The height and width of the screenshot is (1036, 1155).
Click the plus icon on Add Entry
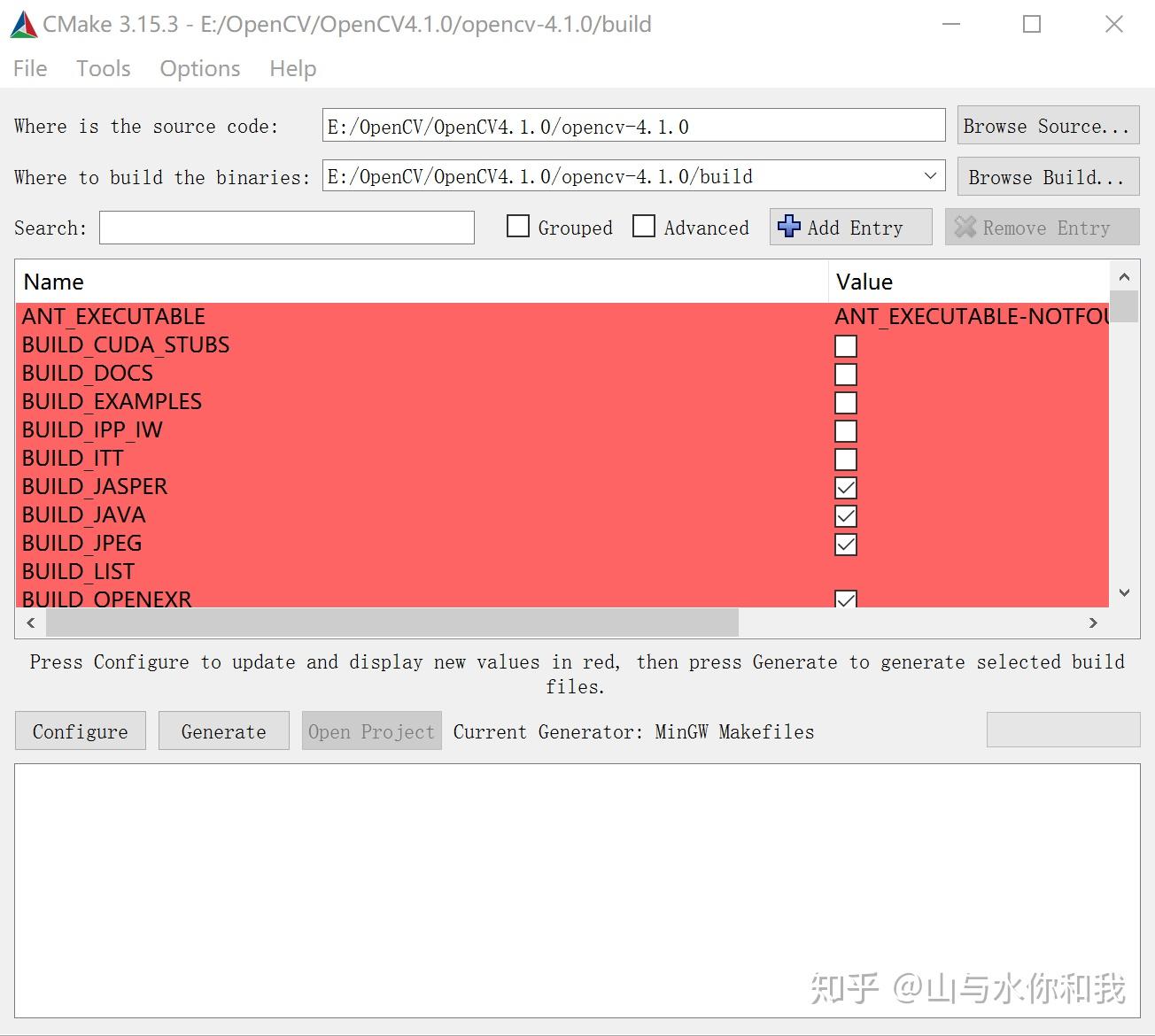pos(788,227)
